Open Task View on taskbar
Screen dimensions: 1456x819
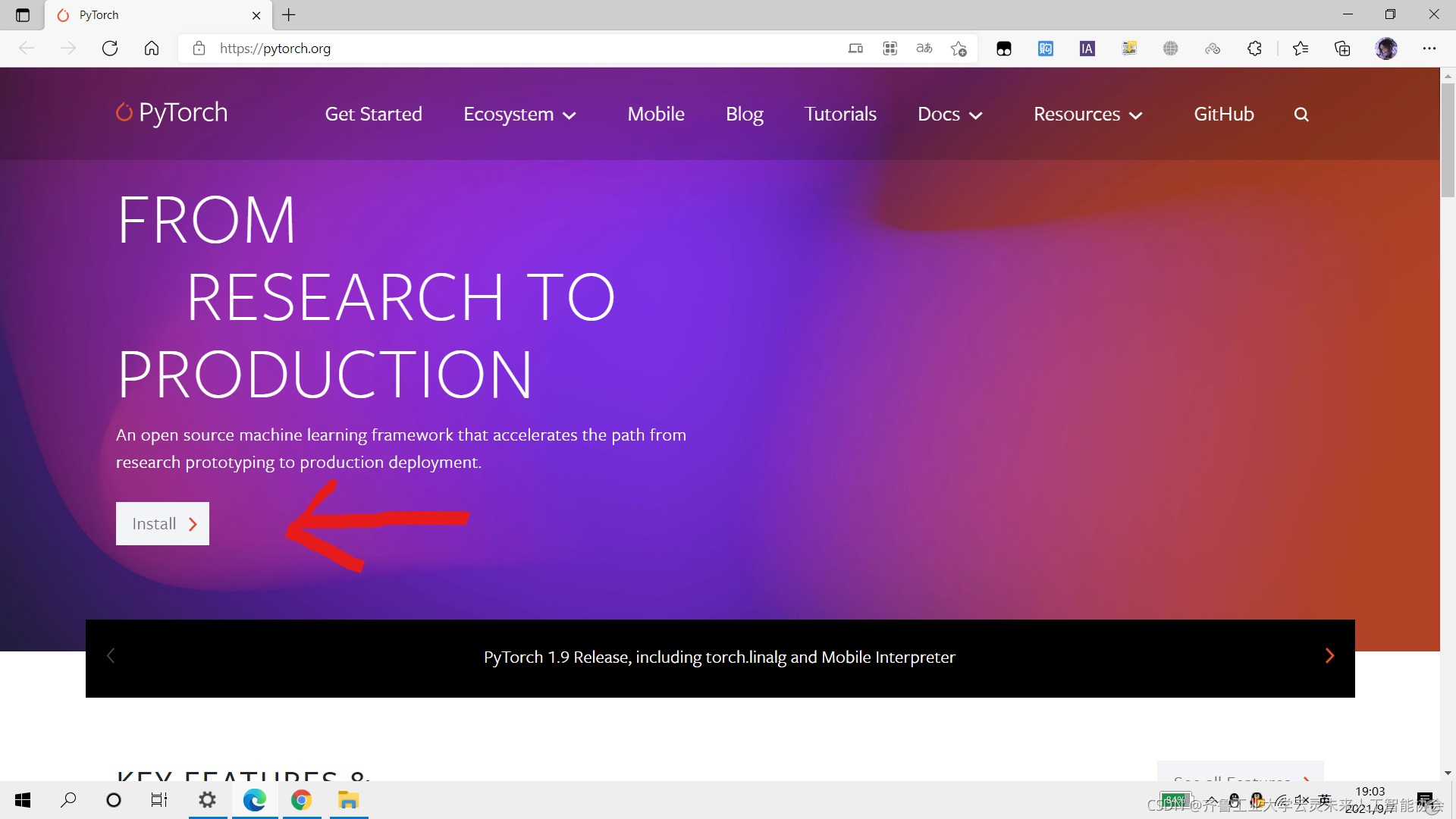pos(158,800)
